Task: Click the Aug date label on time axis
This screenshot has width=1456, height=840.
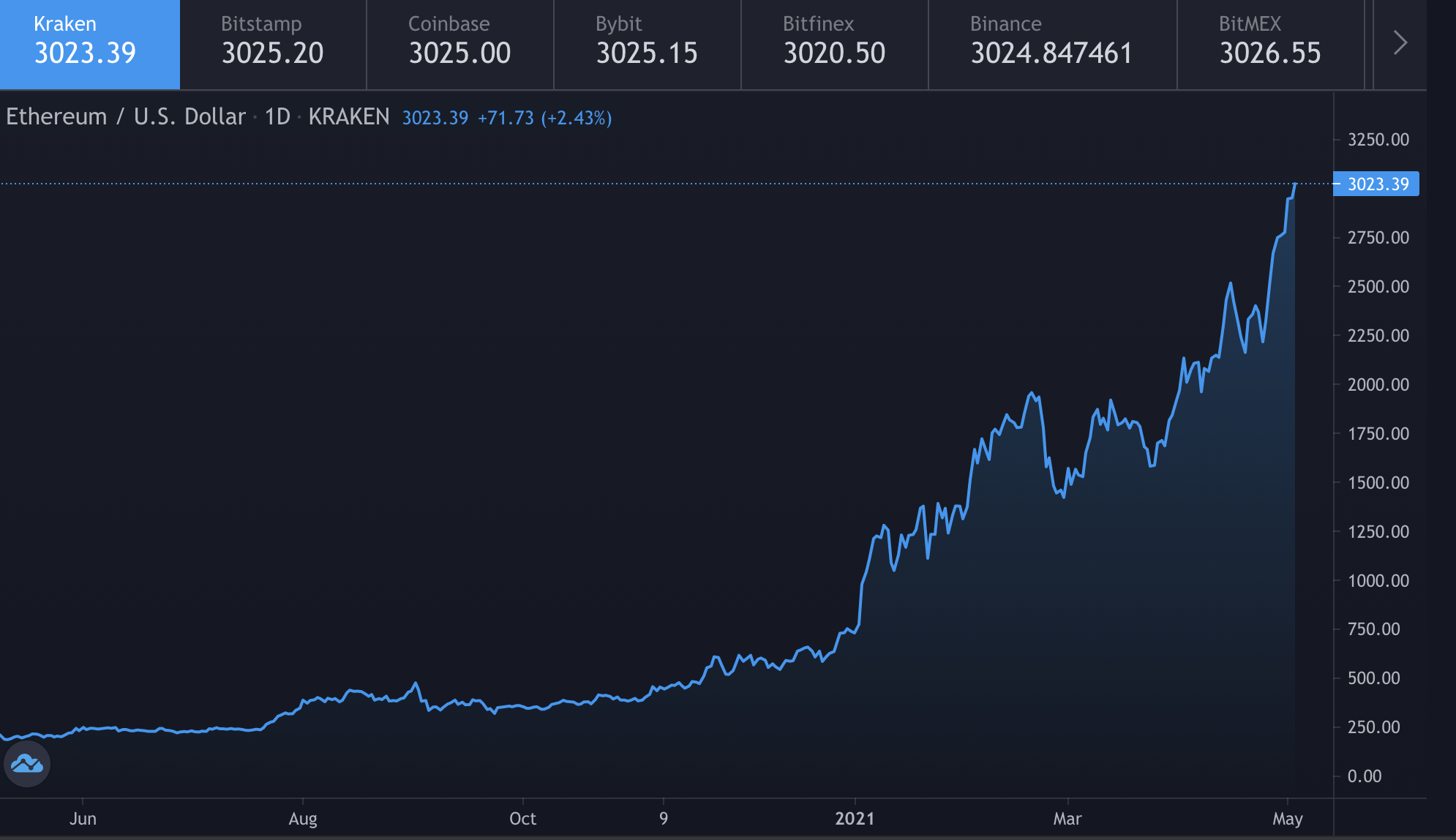Action: (x=303, y=819)
